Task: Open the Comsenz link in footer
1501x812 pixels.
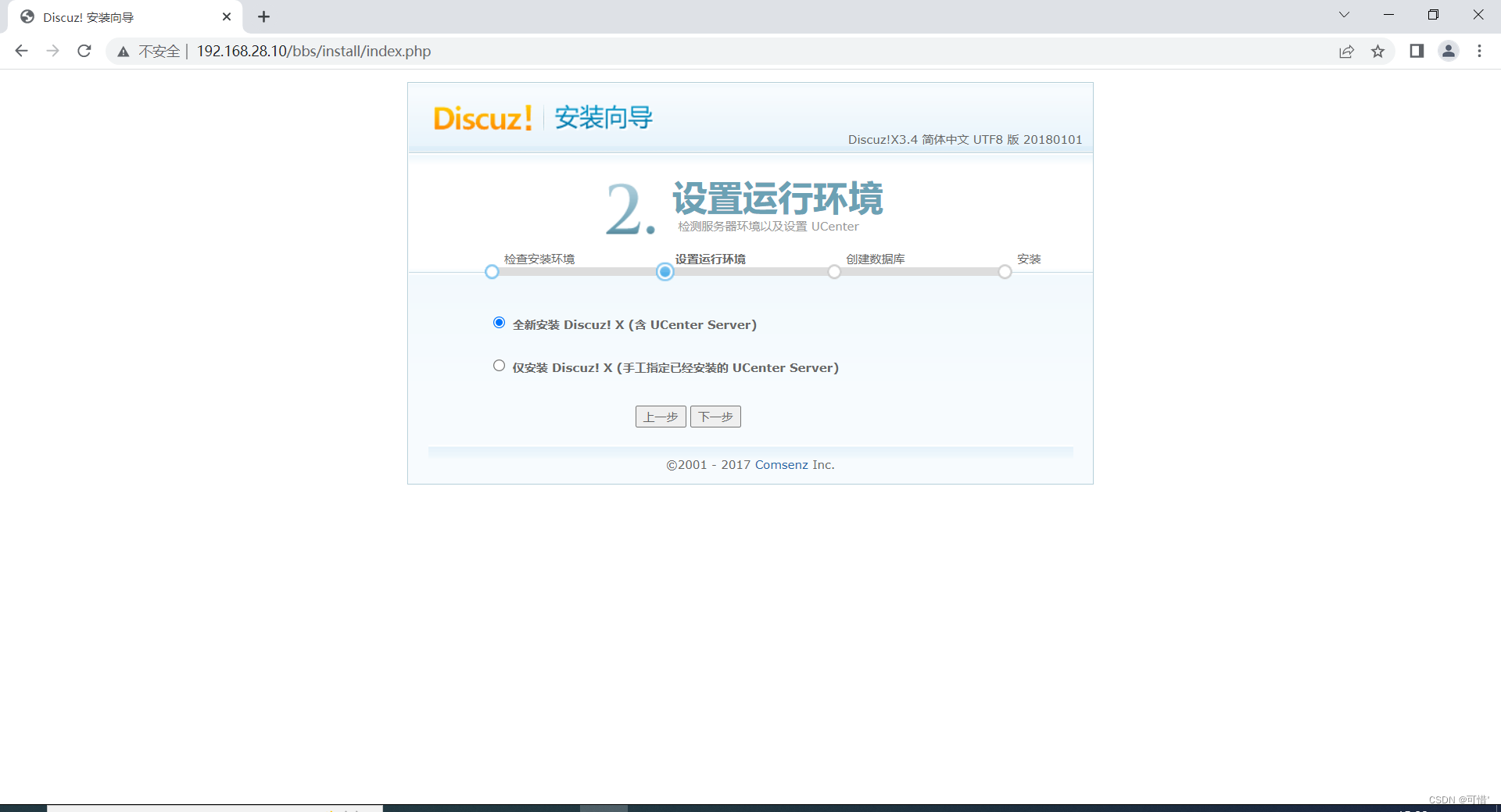Action: [781, 464]
